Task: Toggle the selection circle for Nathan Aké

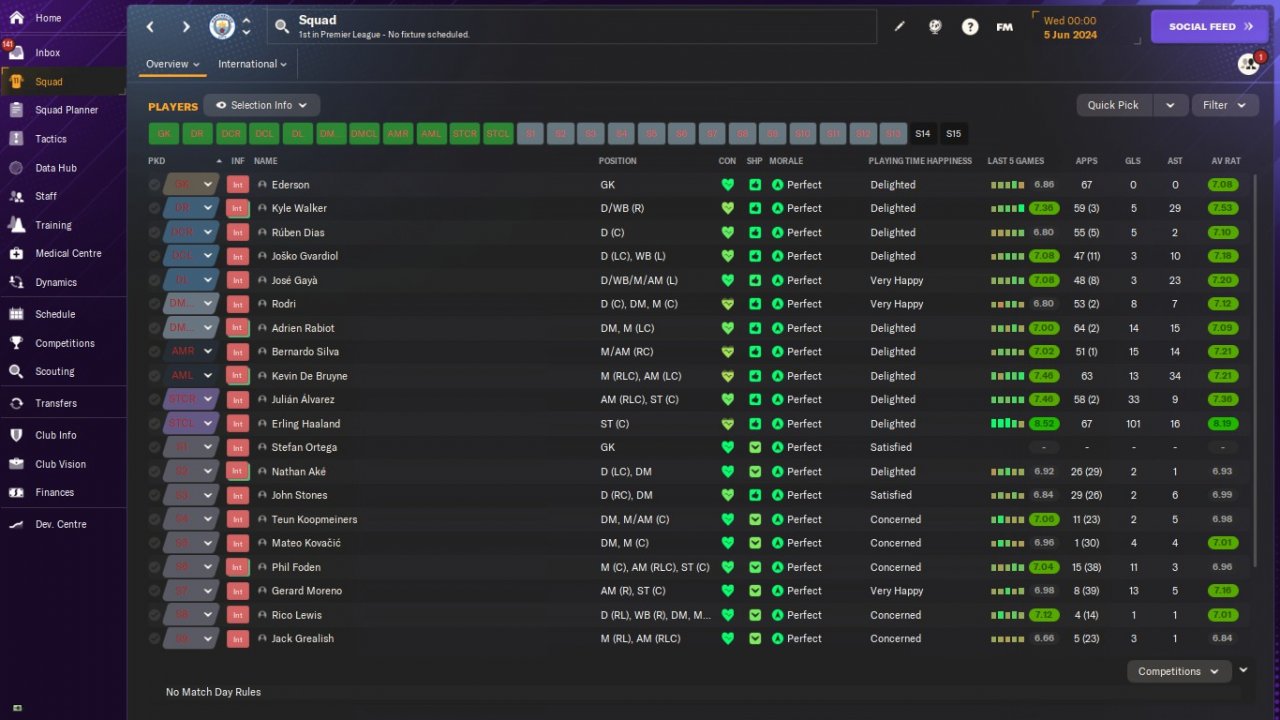Action: (154, 471)
